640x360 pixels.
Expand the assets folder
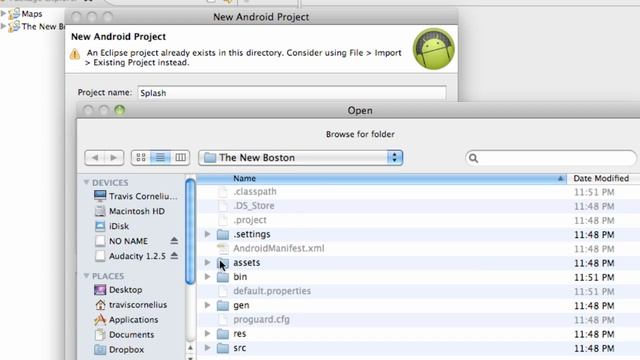[x=207, y=262]
